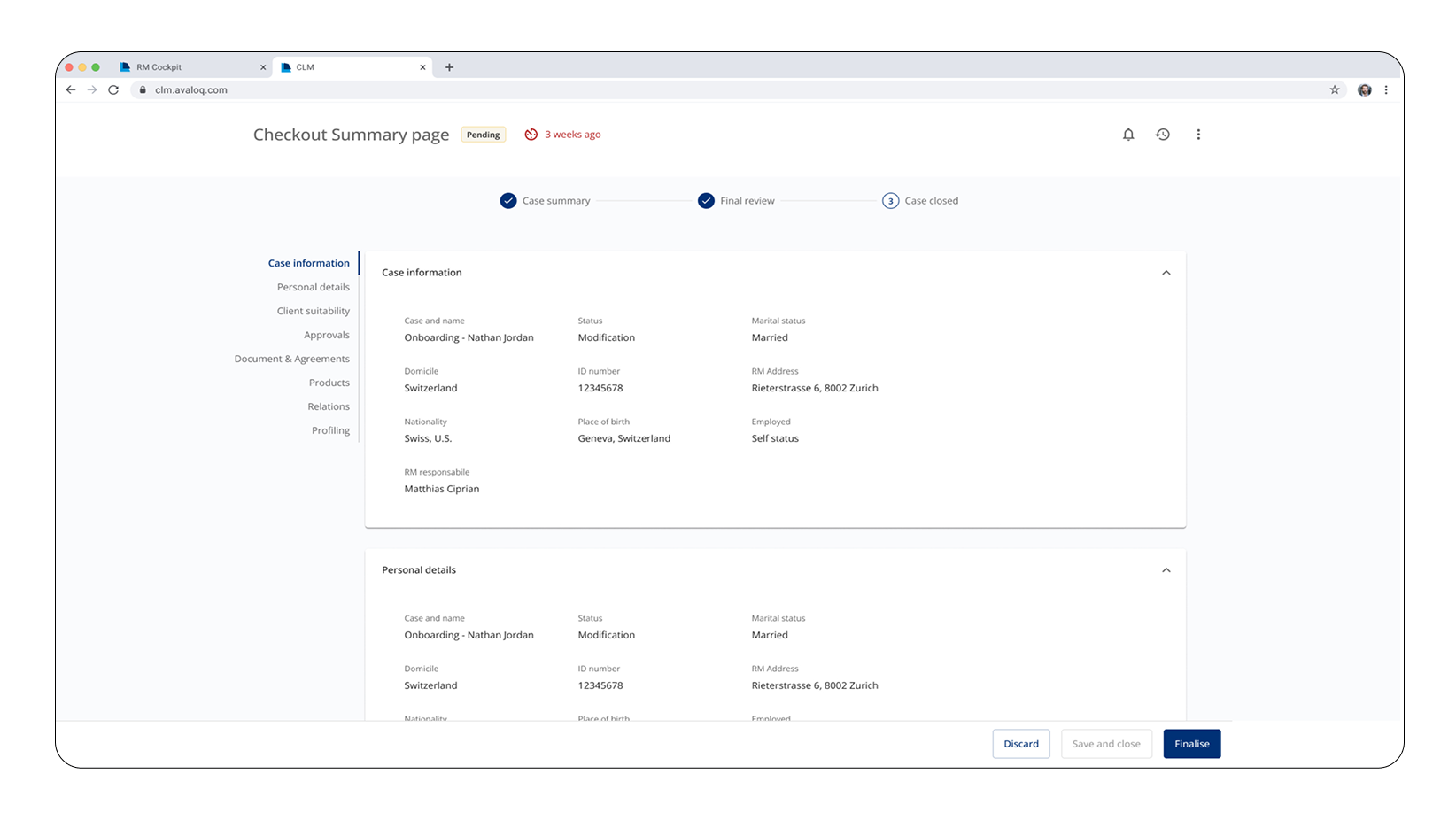Open Chrome's three-dot browser menu
Screen dimensions: 1456x820
(1386, 89)
